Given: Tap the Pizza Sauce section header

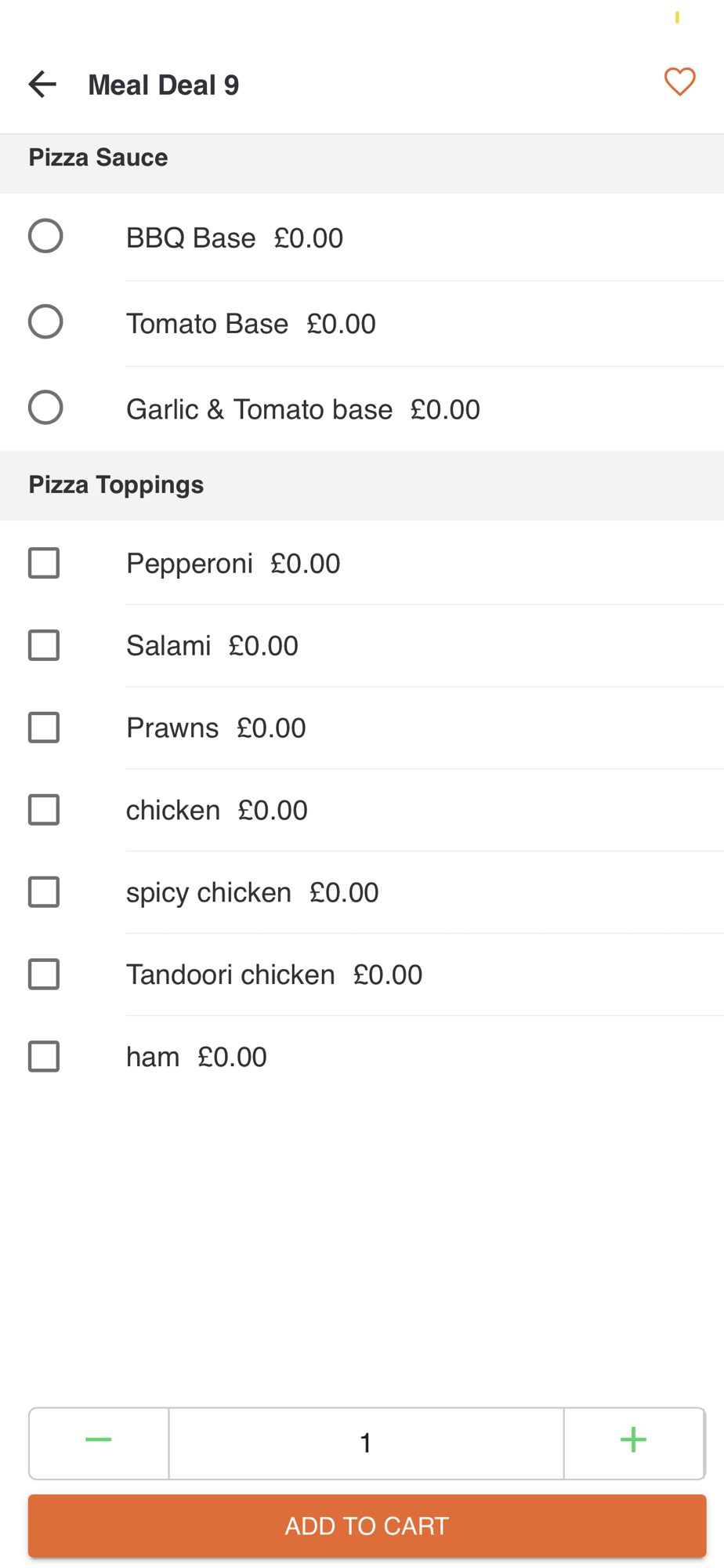Looking at the screenshot, I should point(362,162).
